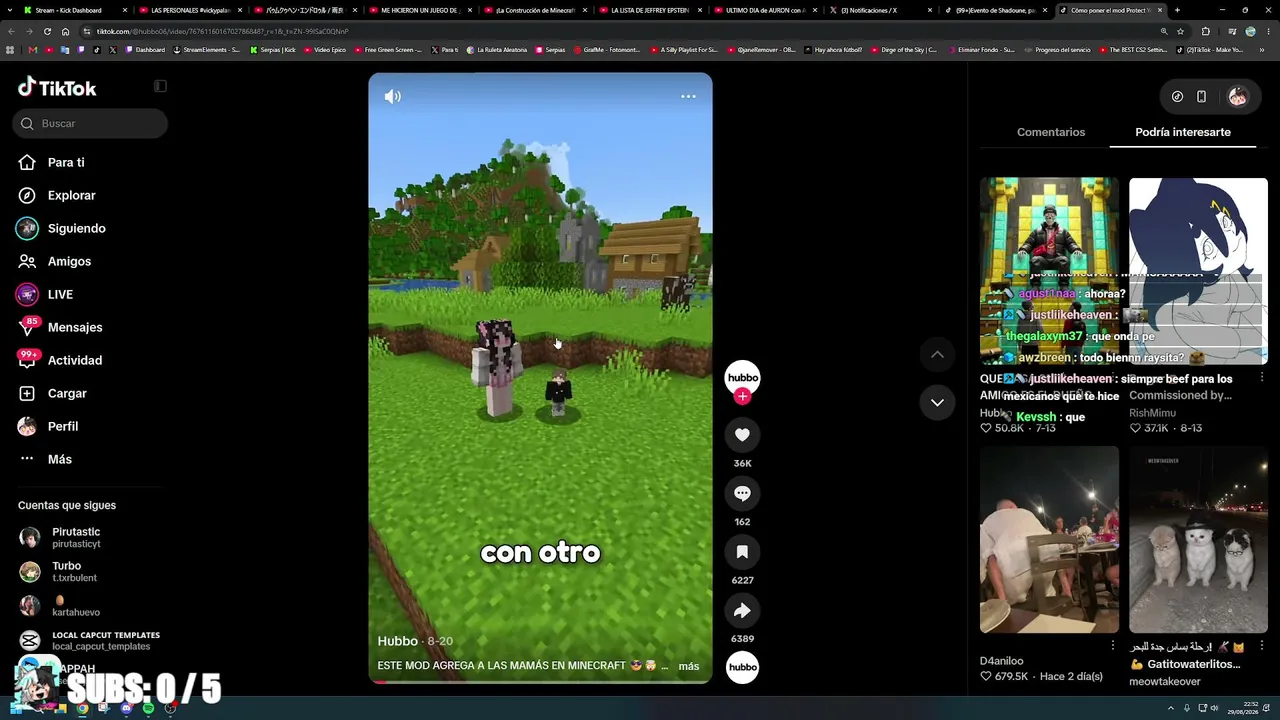1280x720 pixels.
Task: Switch to LA LISTA DE JEFFREY browser tab
Action: 650,10
